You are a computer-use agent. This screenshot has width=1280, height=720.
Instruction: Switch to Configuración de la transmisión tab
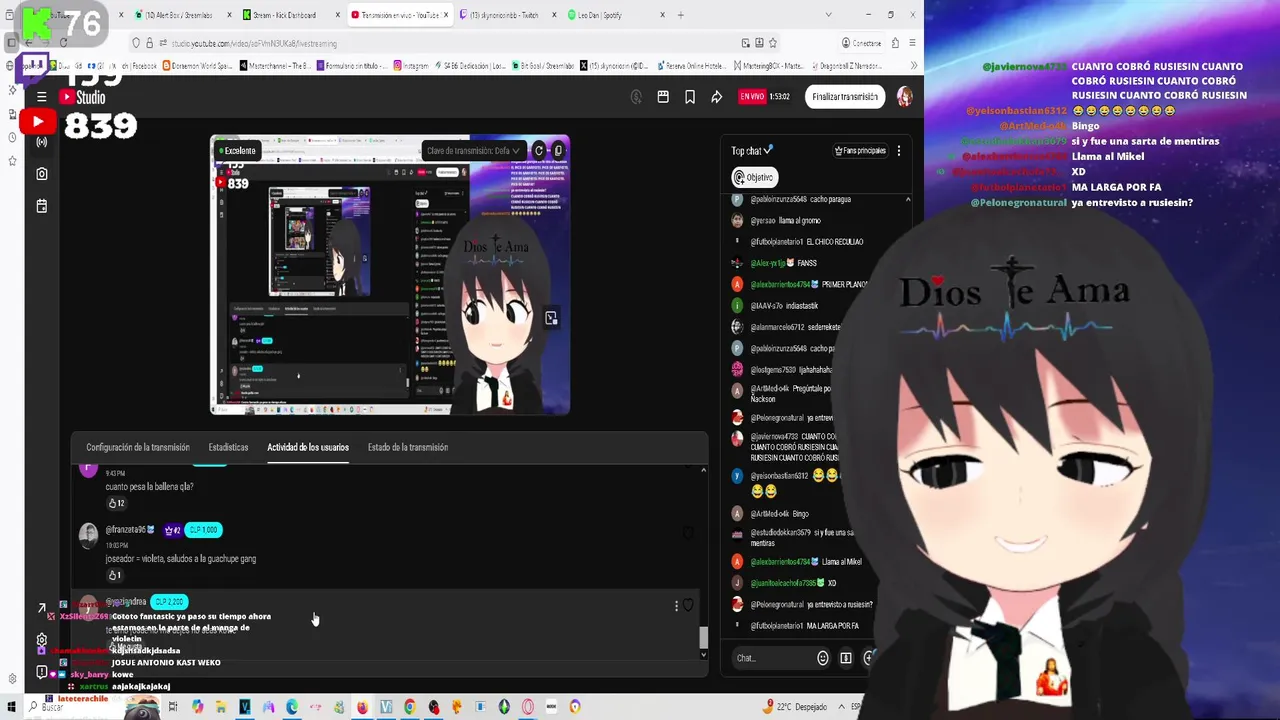pyautogui.click(x=138, y=447)
